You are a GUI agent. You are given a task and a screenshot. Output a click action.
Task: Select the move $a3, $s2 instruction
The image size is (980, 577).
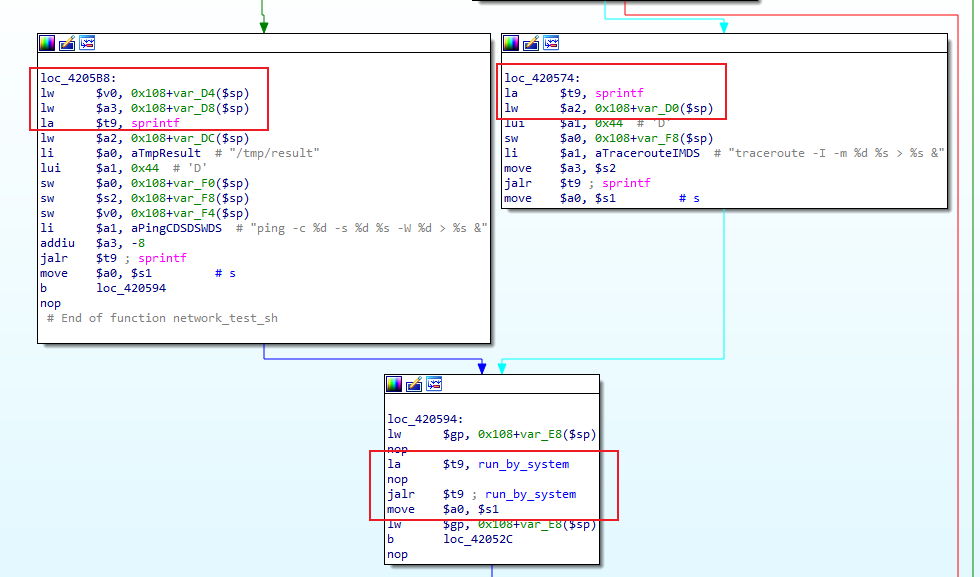click(x=560, y=168)
